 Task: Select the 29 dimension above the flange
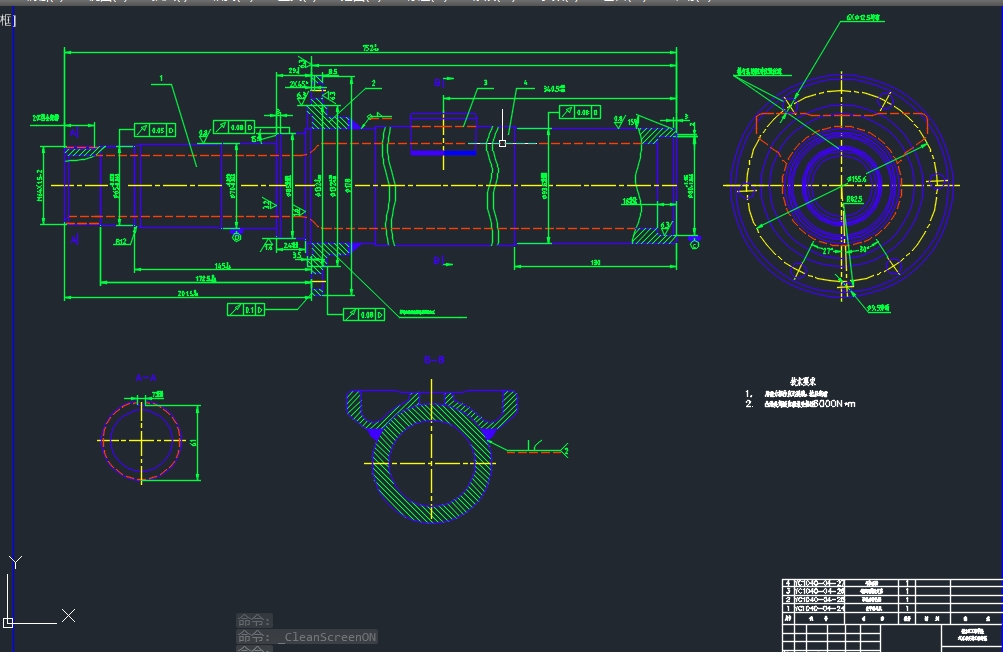(x=294, y=71)
